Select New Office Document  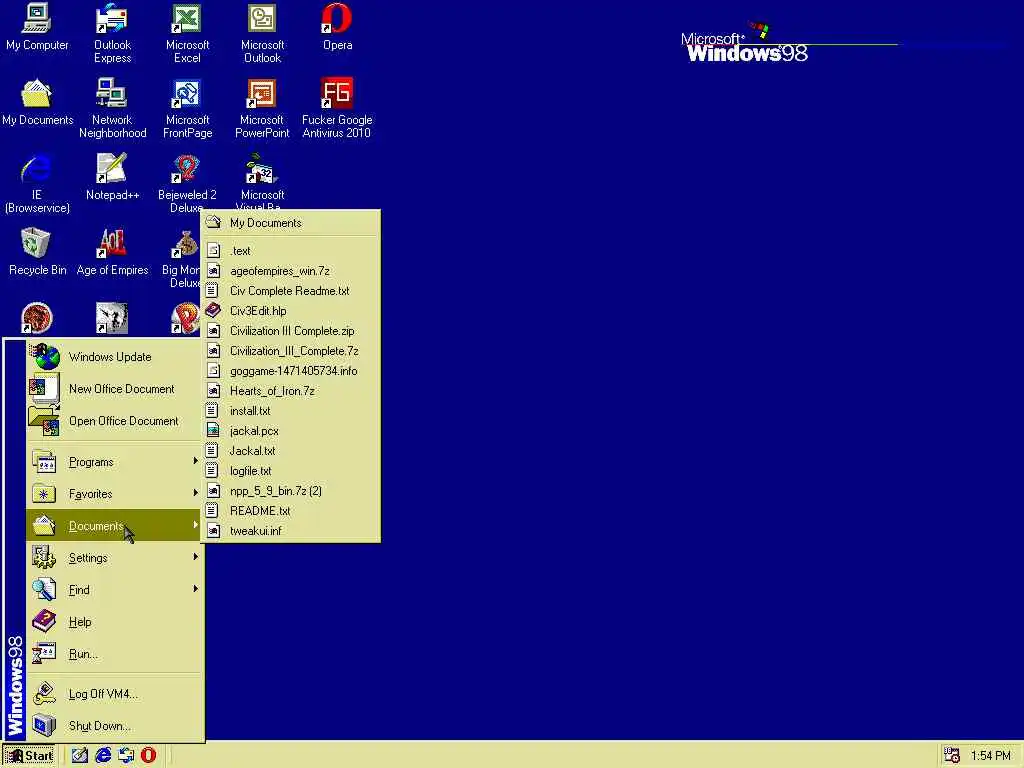pyautogui.click(x=114, y=389)
